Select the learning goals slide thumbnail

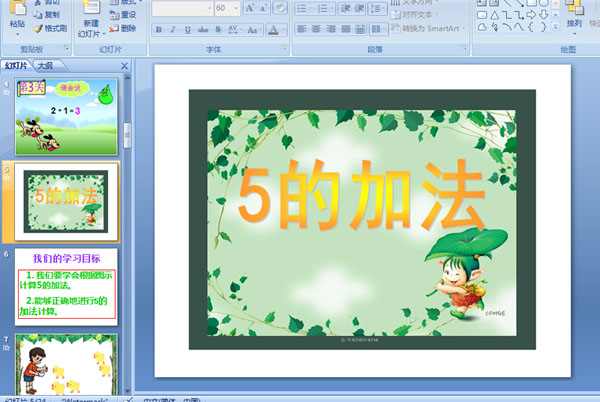(66, 287)
